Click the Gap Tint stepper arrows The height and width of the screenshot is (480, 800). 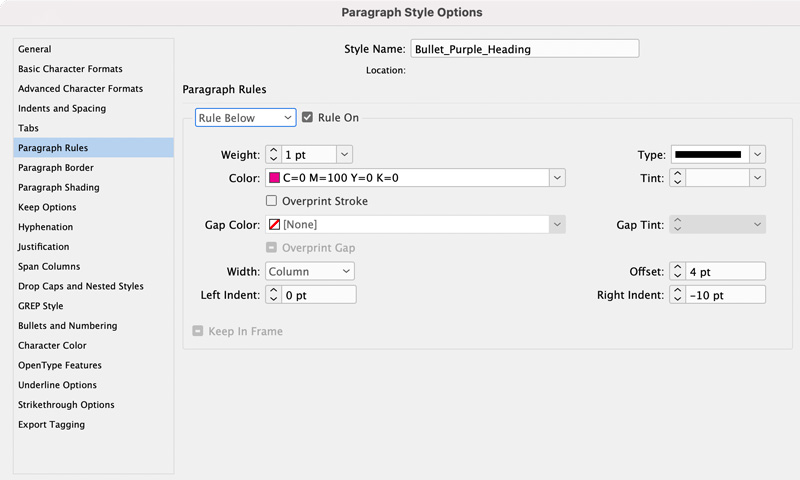click(678, 224)
